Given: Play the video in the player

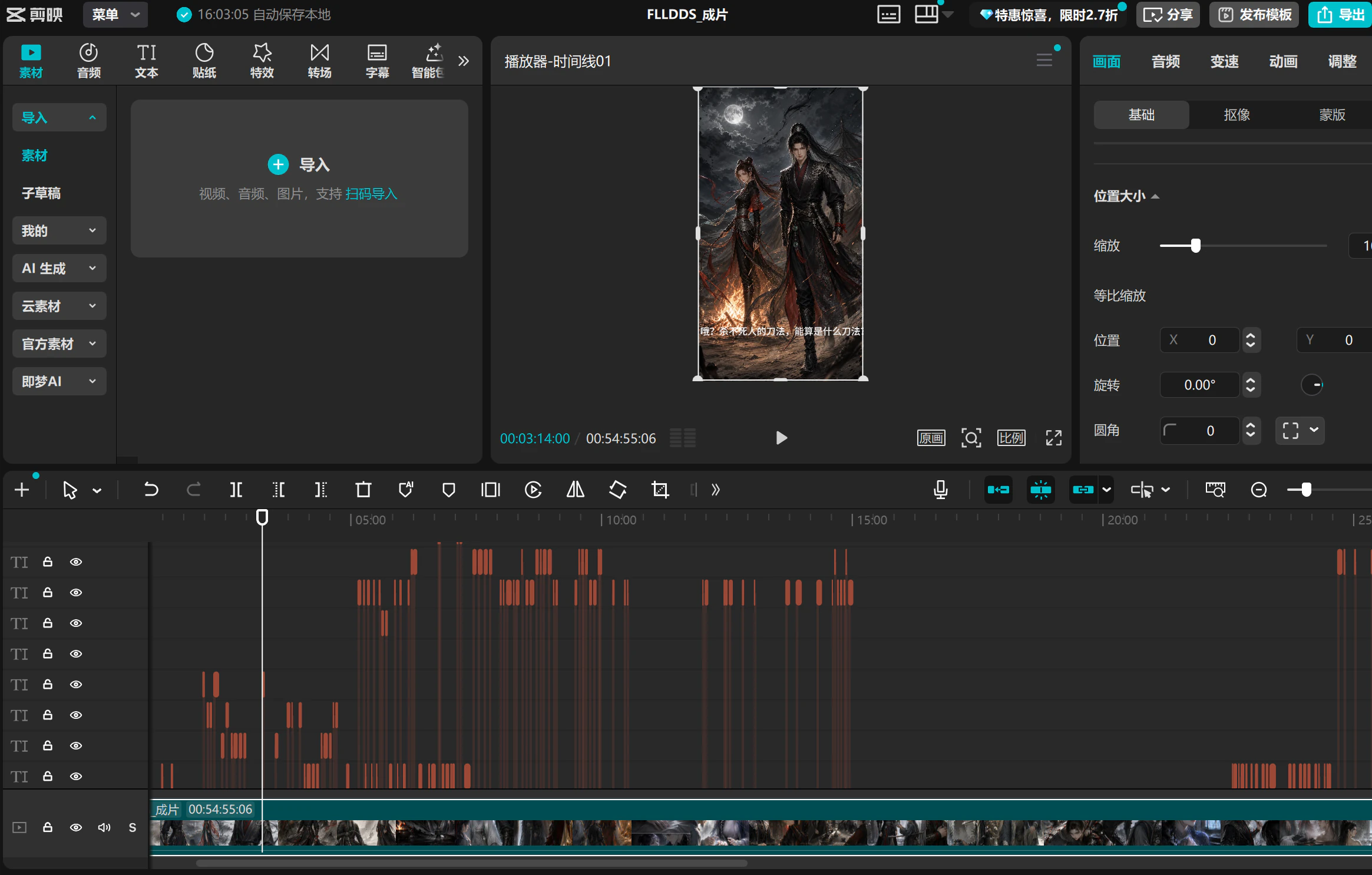Looking at the screenshot, I should tap(781, 438).
